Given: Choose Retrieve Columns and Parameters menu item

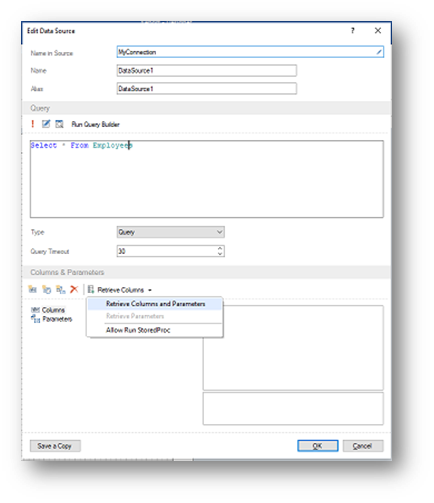Looking at the screenshot, I should coord(155,304).
